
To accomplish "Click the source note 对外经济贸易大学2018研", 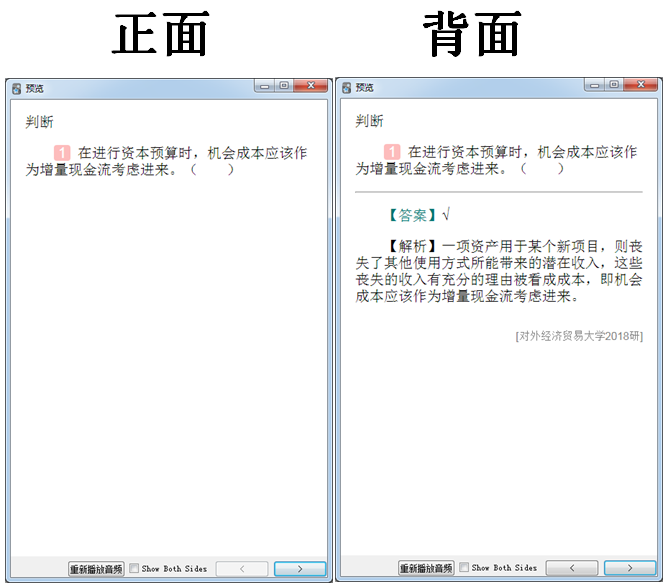I will (x=579, y=336).
